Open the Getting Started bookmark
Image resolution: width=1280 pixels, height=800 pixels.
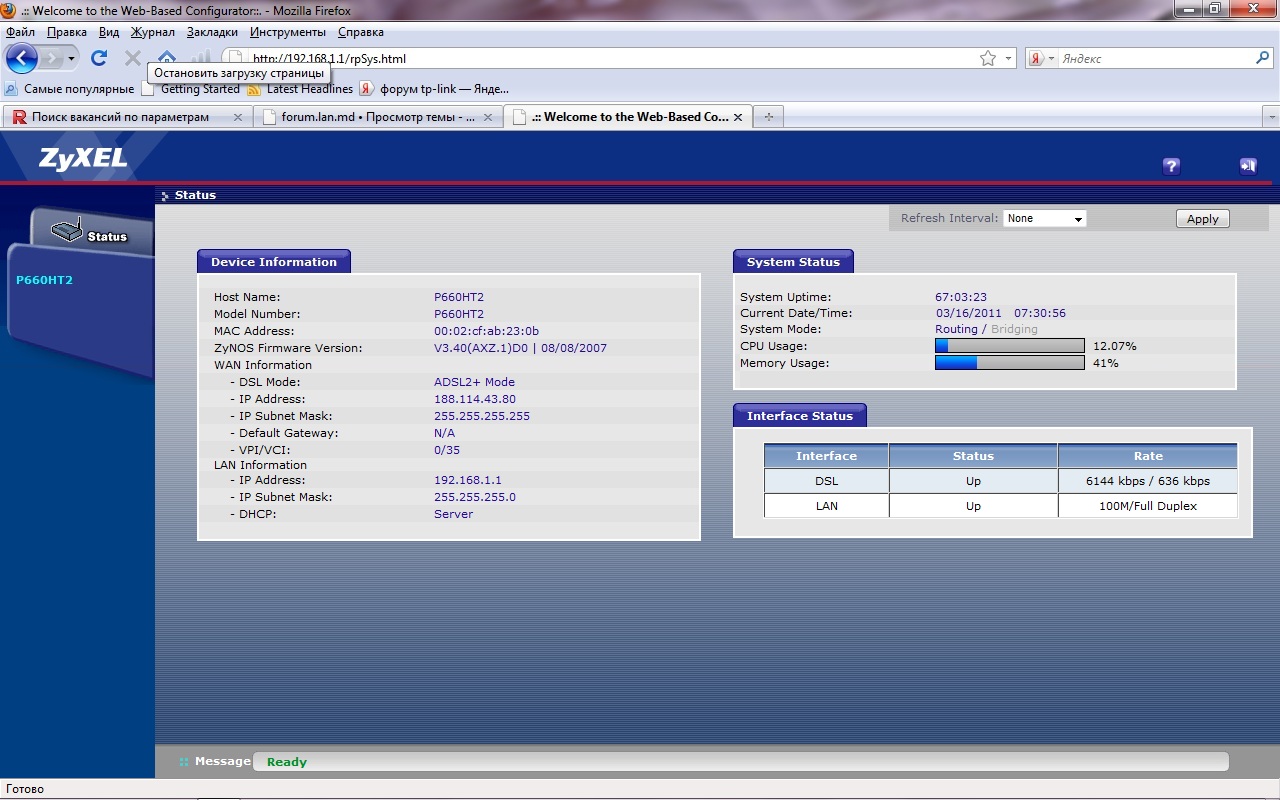pyautogui.click(x=200, y=89)
